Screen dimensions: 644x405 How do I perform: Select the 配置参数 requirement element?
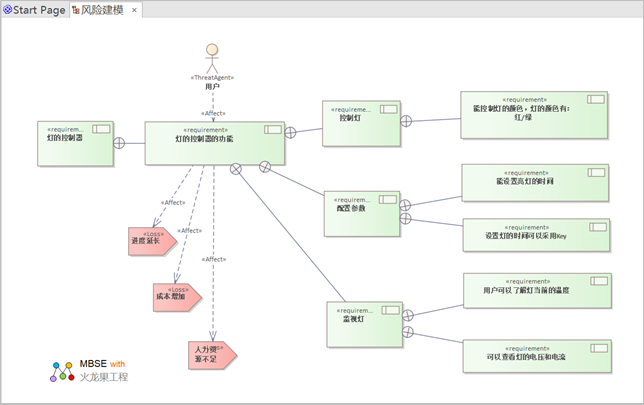coord(361,213)
